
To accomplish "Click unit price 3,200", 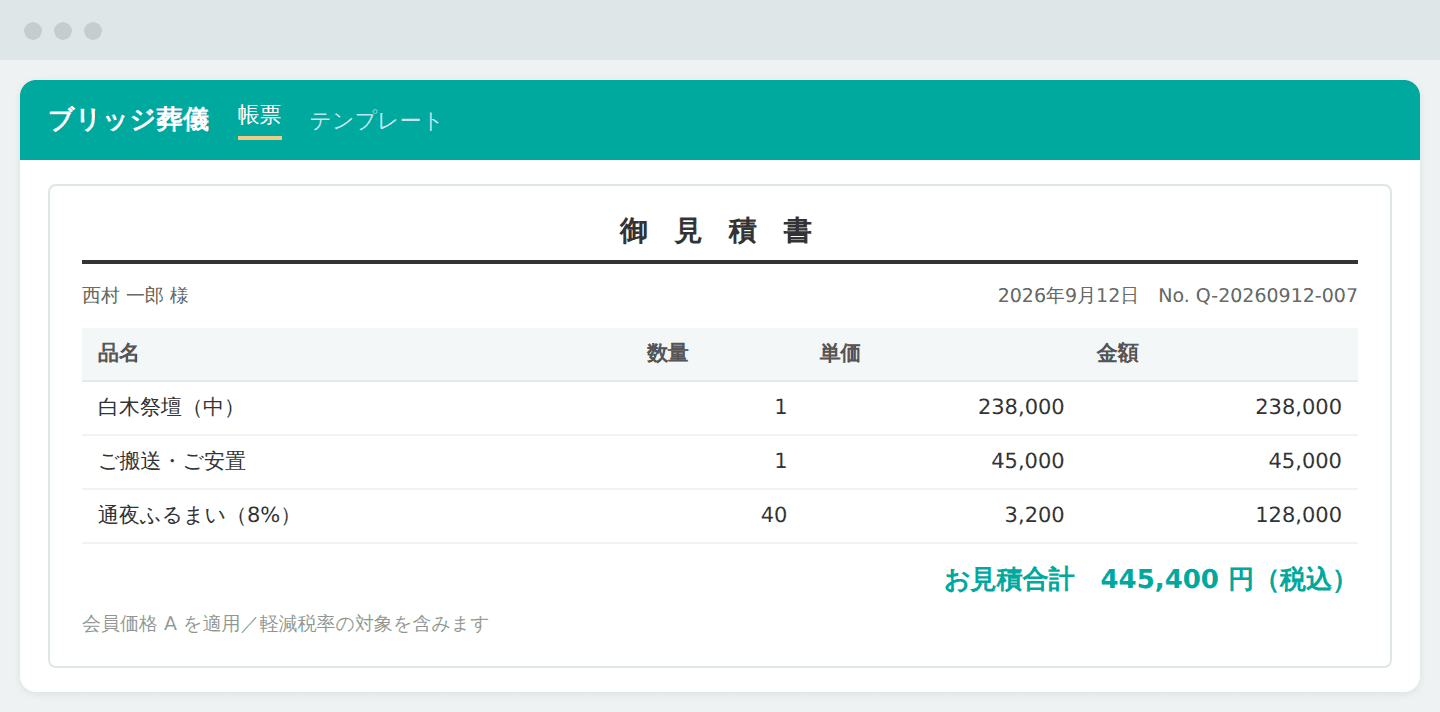I will click(1034, 516).
